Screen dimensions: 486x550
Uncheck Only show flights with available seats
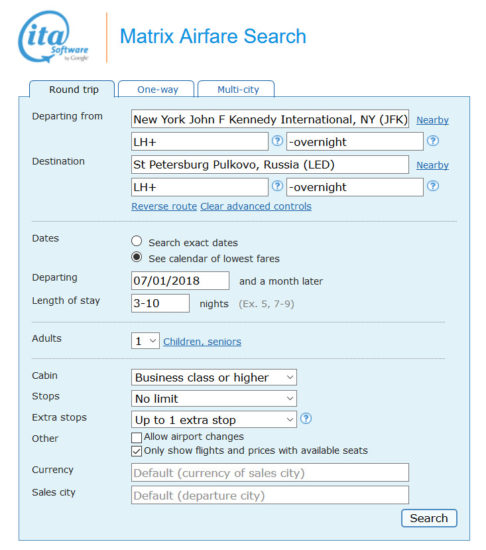(136, 451)
